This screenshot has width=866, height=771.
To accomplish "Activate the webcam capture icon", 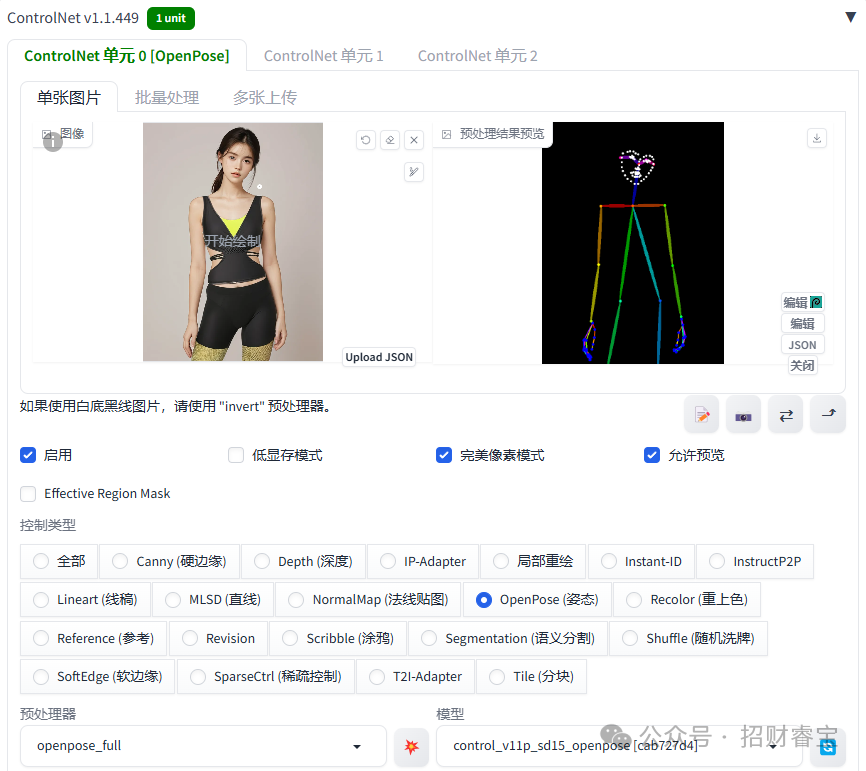I will pyautogui.click(x=743, y=414).
